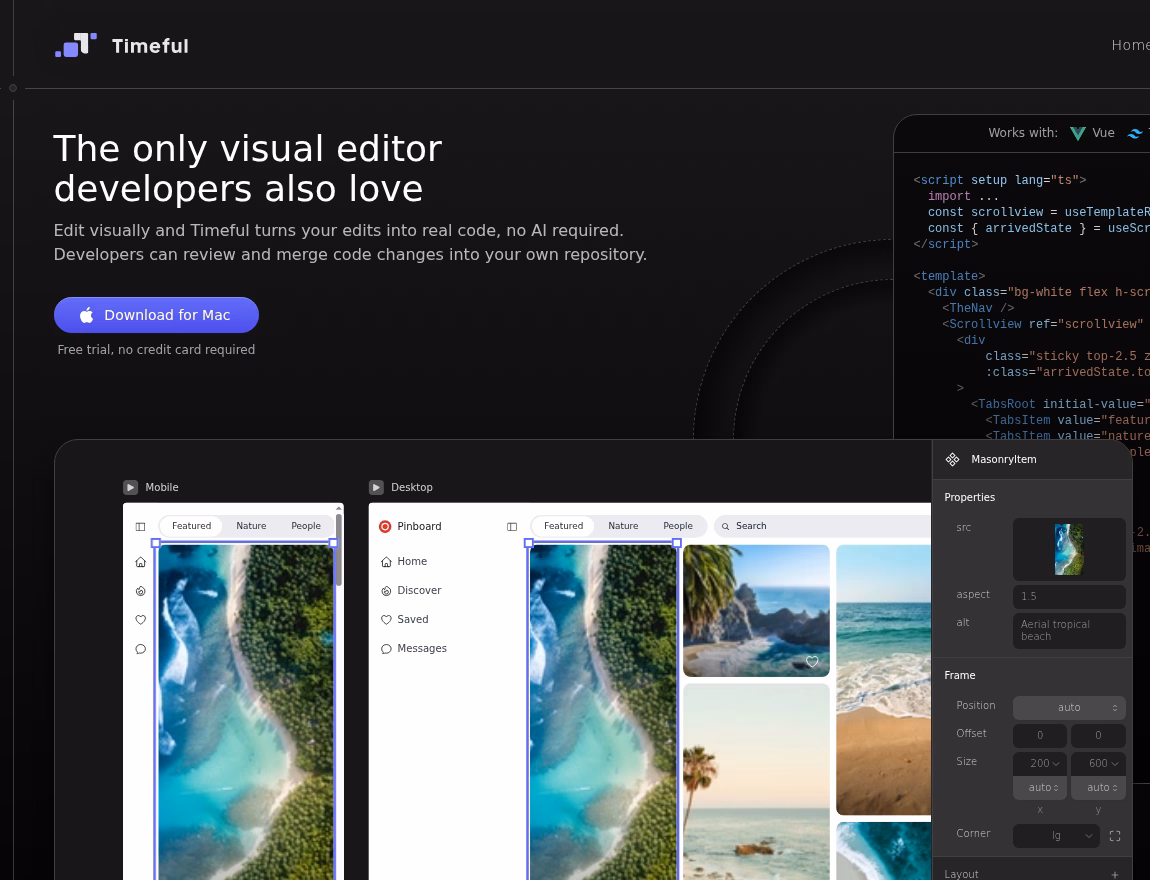Open the Corner lg dropdown
Screen dimensions: 1150x880
[1056, 836]
